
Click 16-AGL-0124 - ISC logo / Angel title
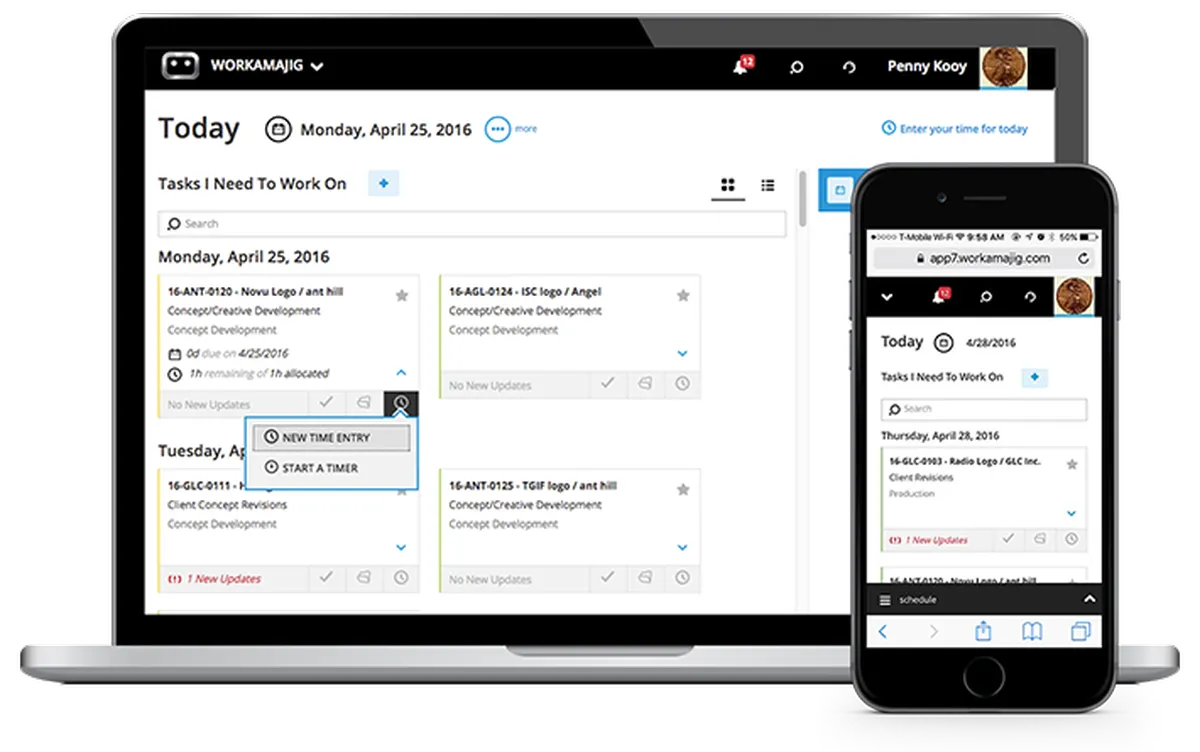[x=525, y=292]
